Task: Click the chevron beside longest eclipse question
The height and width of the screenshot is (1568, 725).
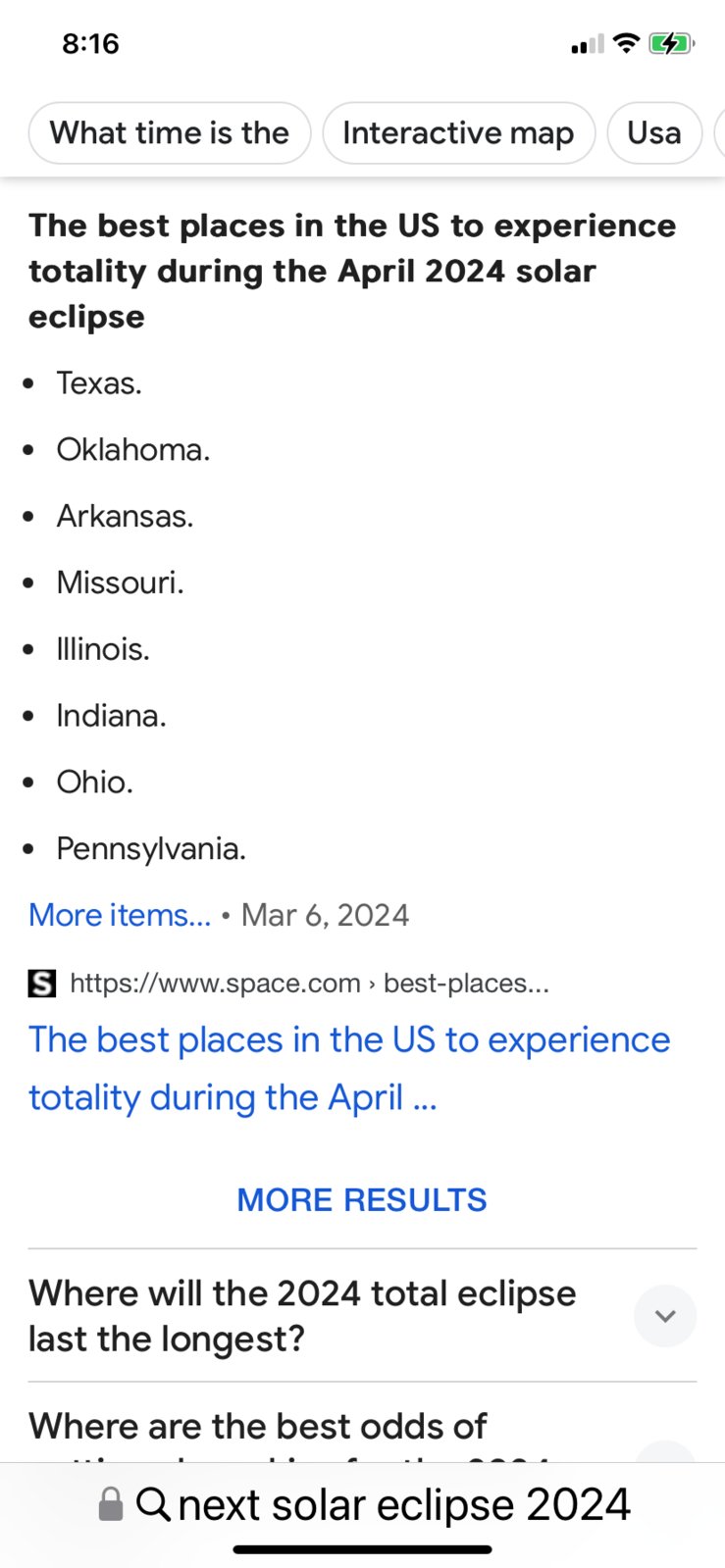Action: pos(665,1316)
